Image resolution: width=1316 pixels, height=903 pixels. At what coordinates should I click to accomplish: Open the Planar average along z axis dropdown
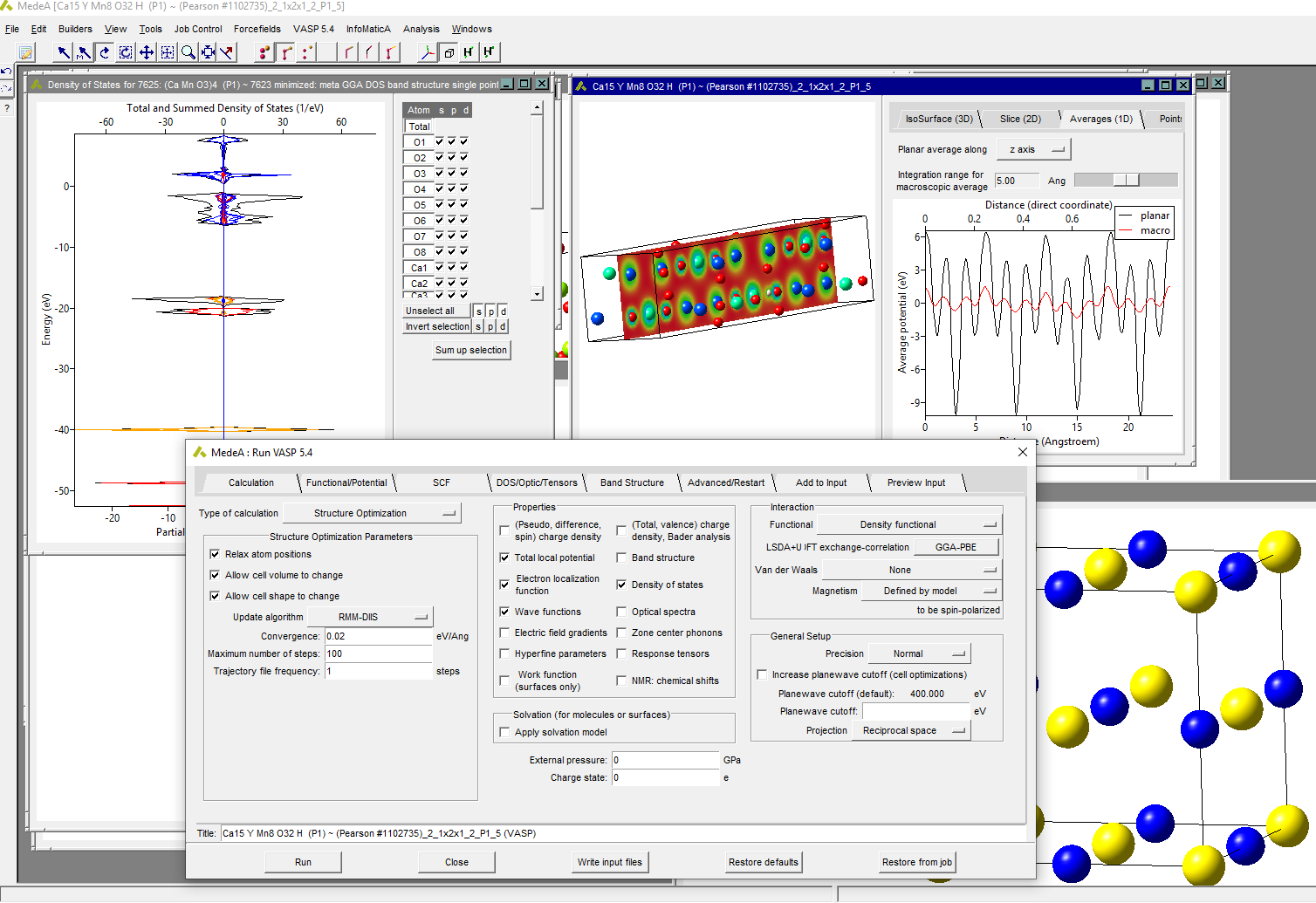pos(1033,149)
